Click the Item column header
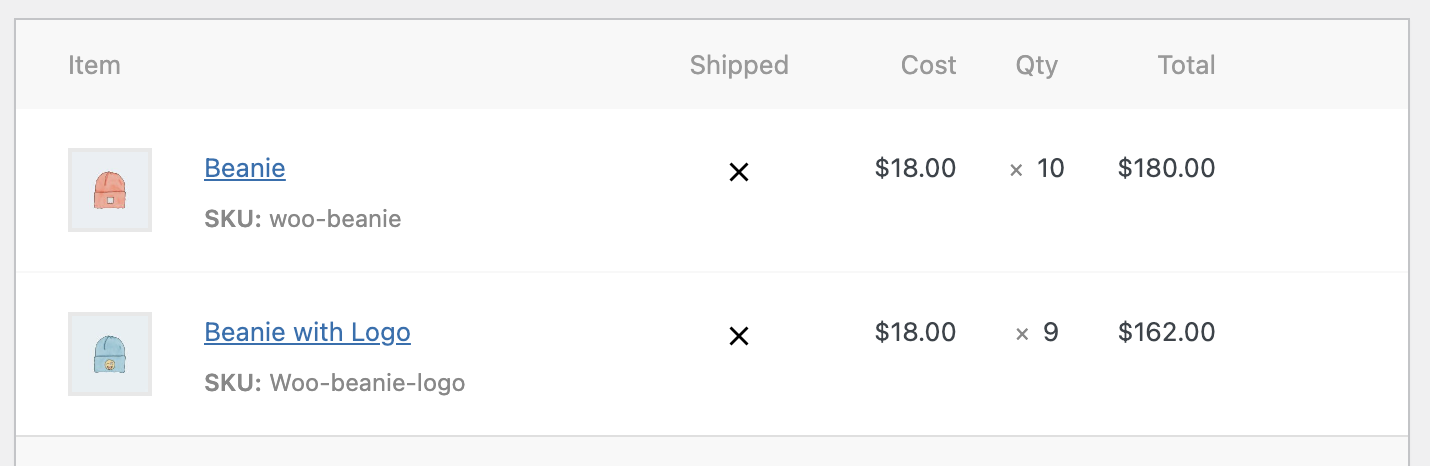 (94, 66)
